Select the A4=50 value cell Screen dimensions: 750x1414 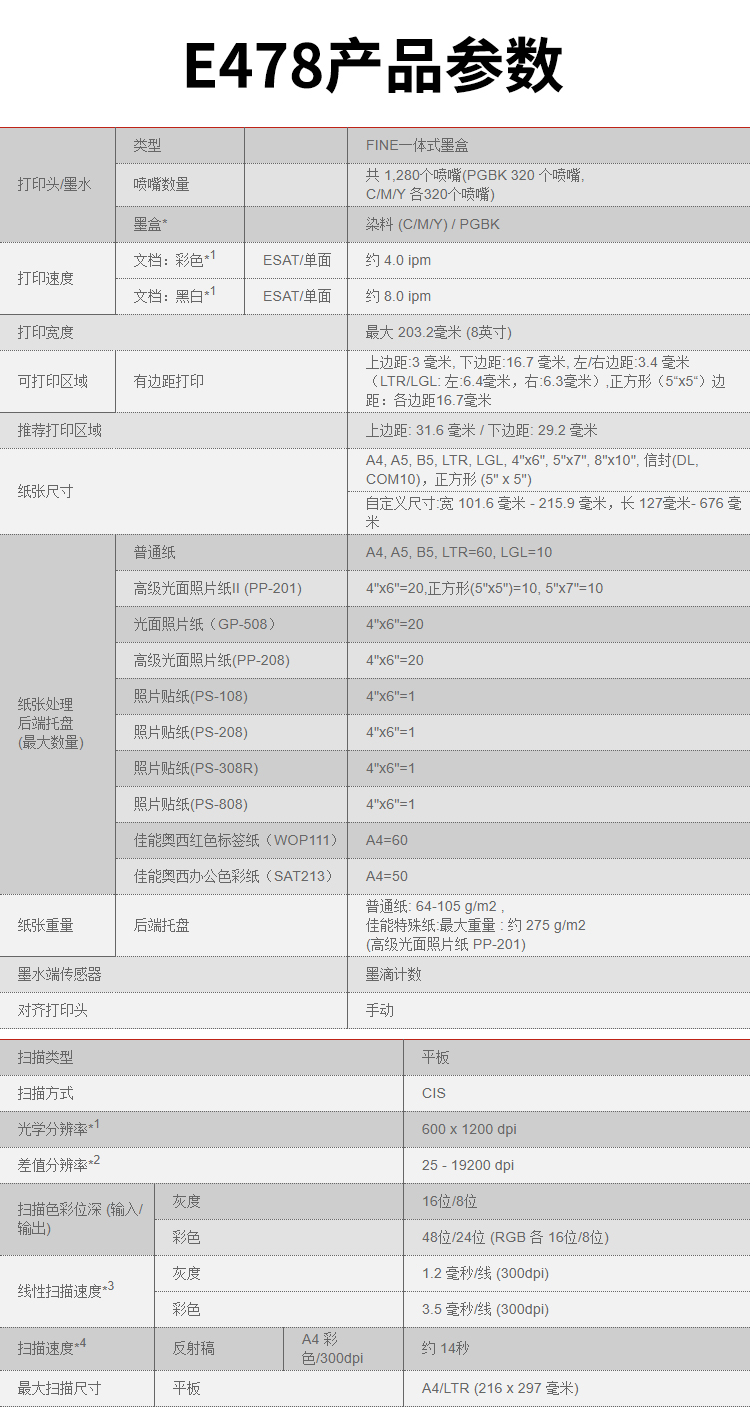point(549,876)
